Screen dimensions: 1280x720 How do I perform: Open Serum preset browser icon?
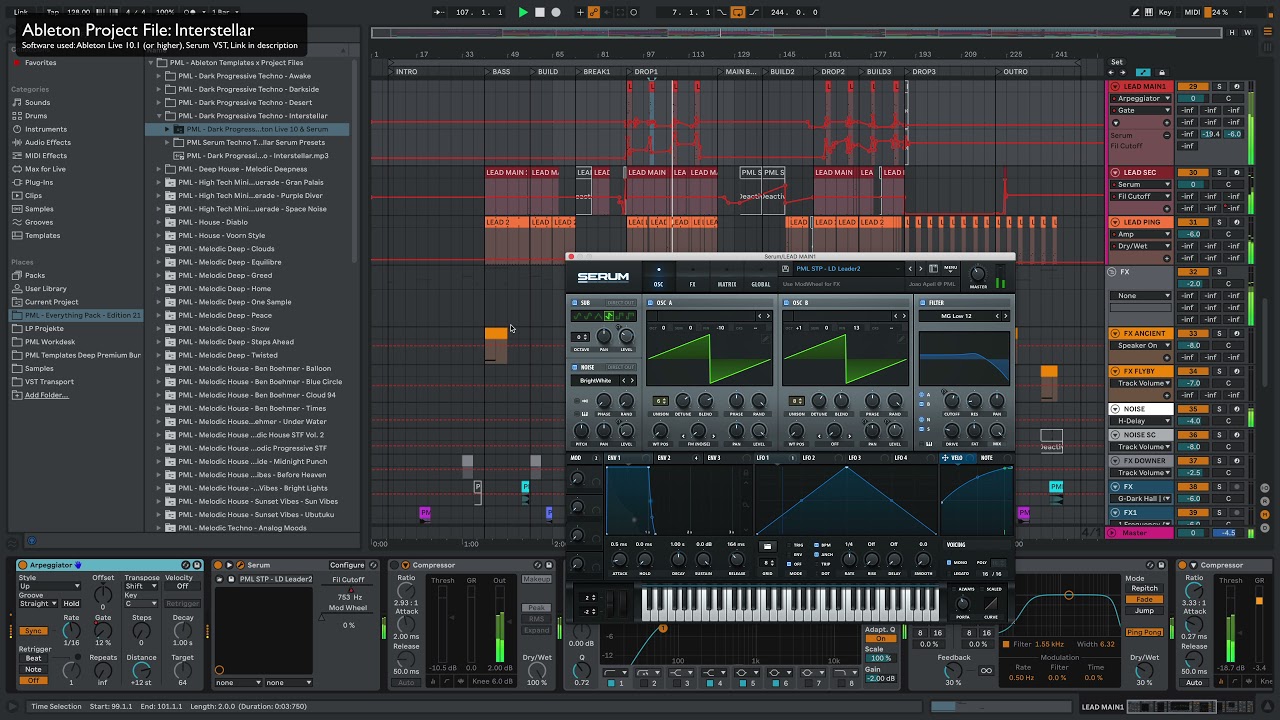[x=934, y=268]
